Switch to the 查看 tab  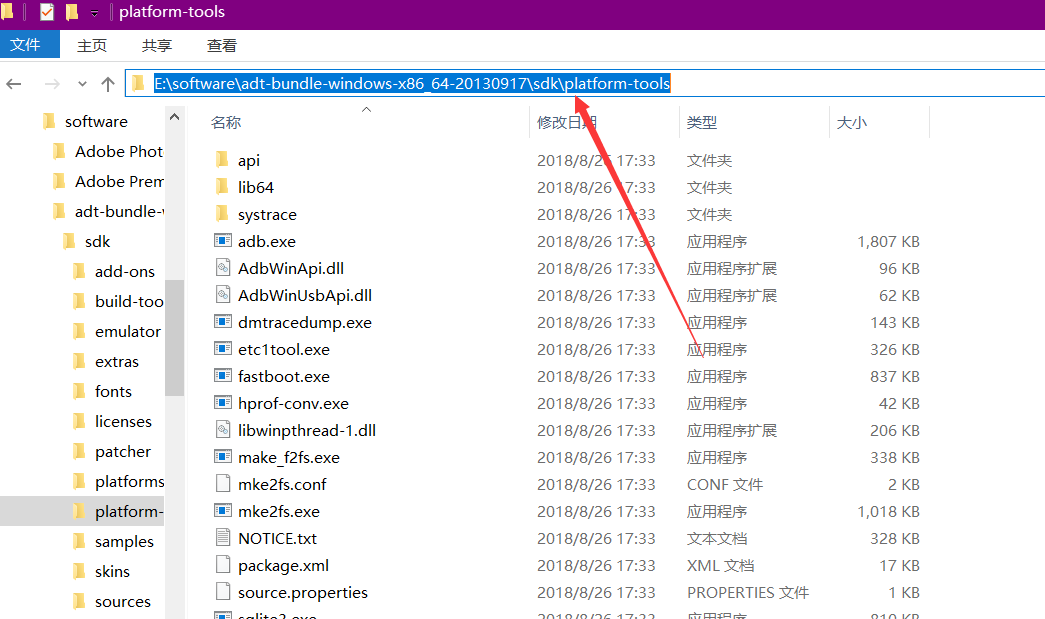click(x=221, y=45)
